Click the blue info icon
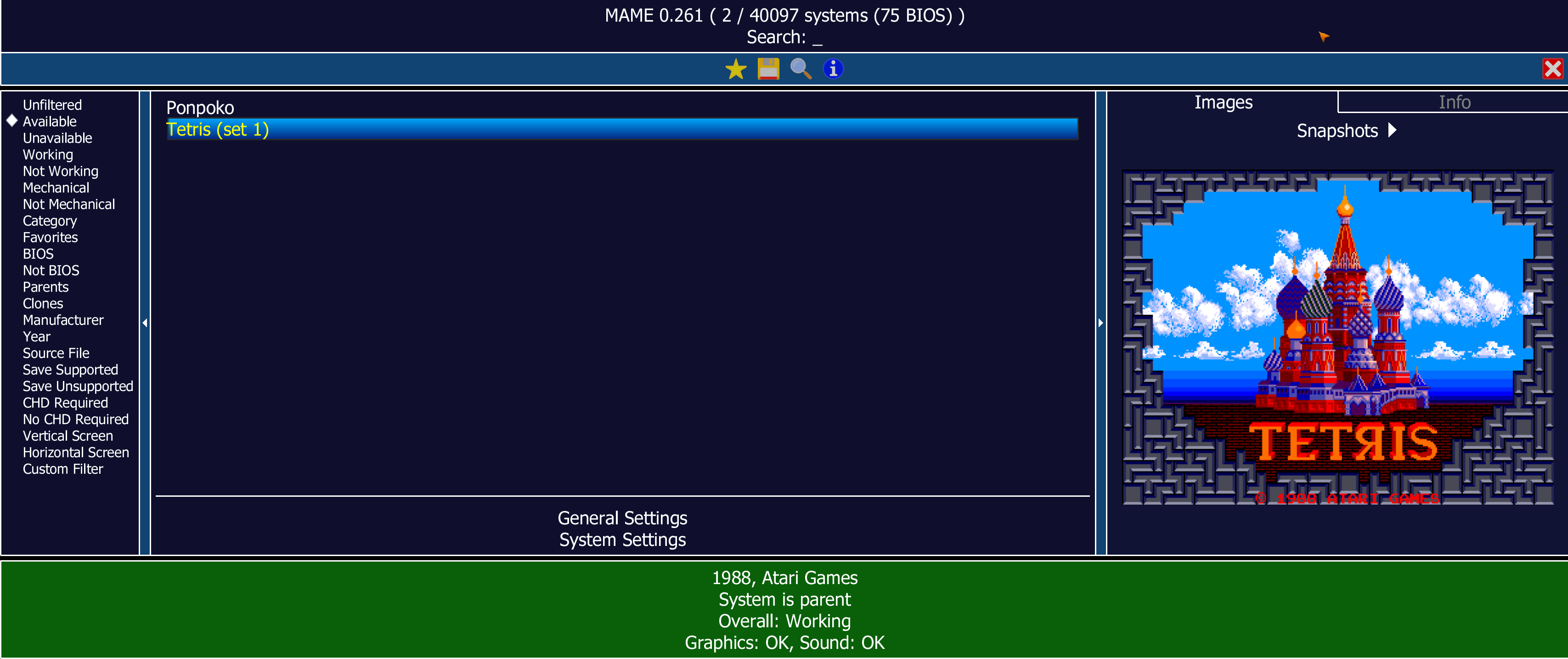The image size is (1568, 659). tap(833, 69)
